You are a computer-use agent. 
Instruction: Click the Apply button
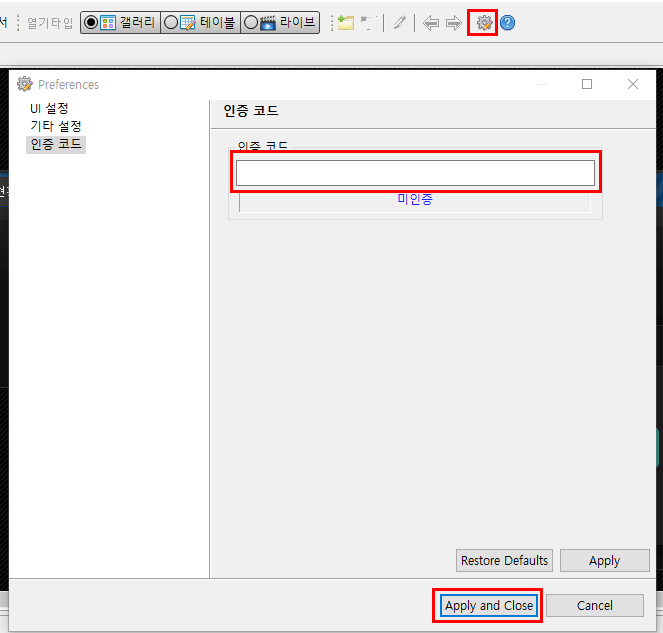605,560
